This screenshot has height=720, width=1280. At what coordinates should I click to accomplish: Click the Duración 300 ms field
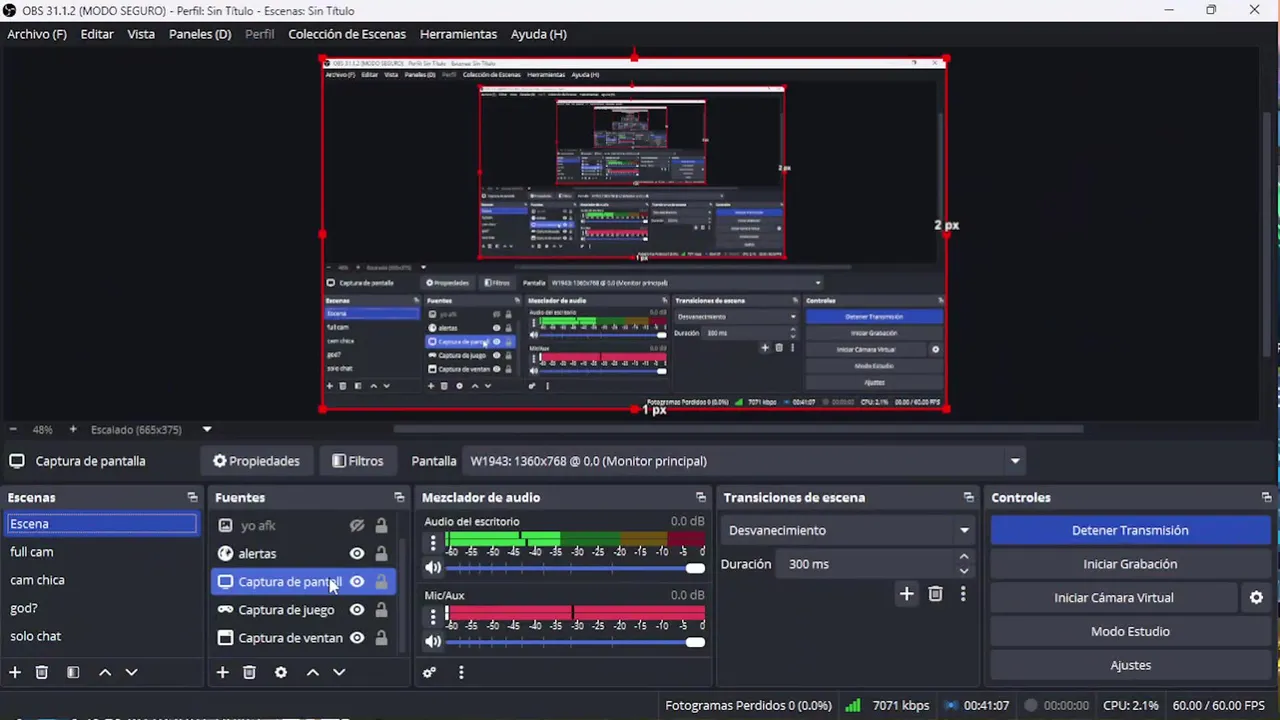pyautogui.click(x=865, y=564)
